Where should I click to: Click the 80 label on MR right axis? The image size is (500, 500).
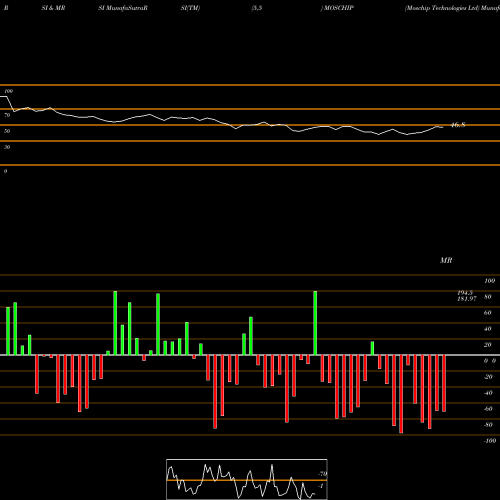click(x=488, y=297)
